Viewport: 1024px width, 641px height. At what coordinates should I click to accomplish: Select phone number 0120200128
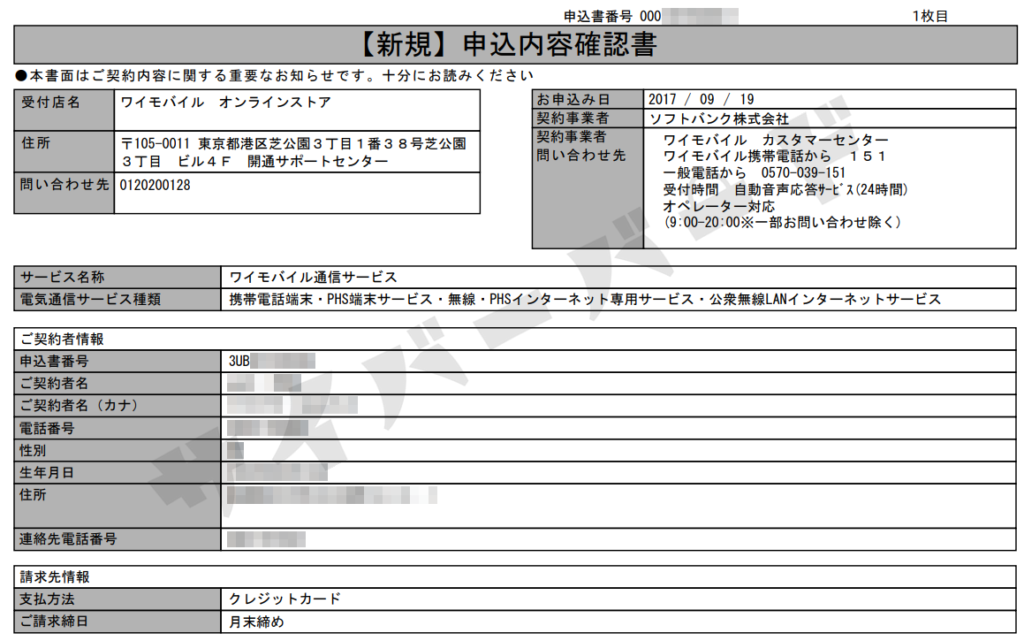[155, 185]
